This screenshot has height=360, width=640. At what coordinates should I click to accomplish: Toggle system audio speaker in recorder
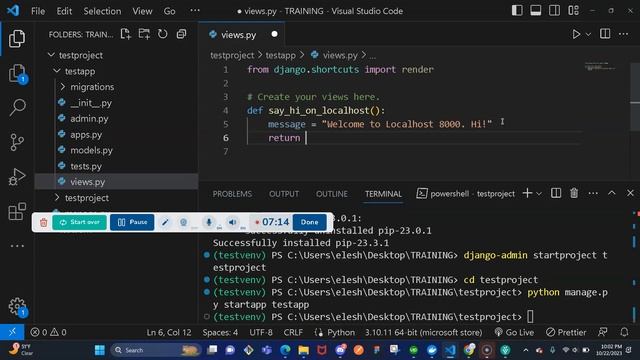[232, 222]
